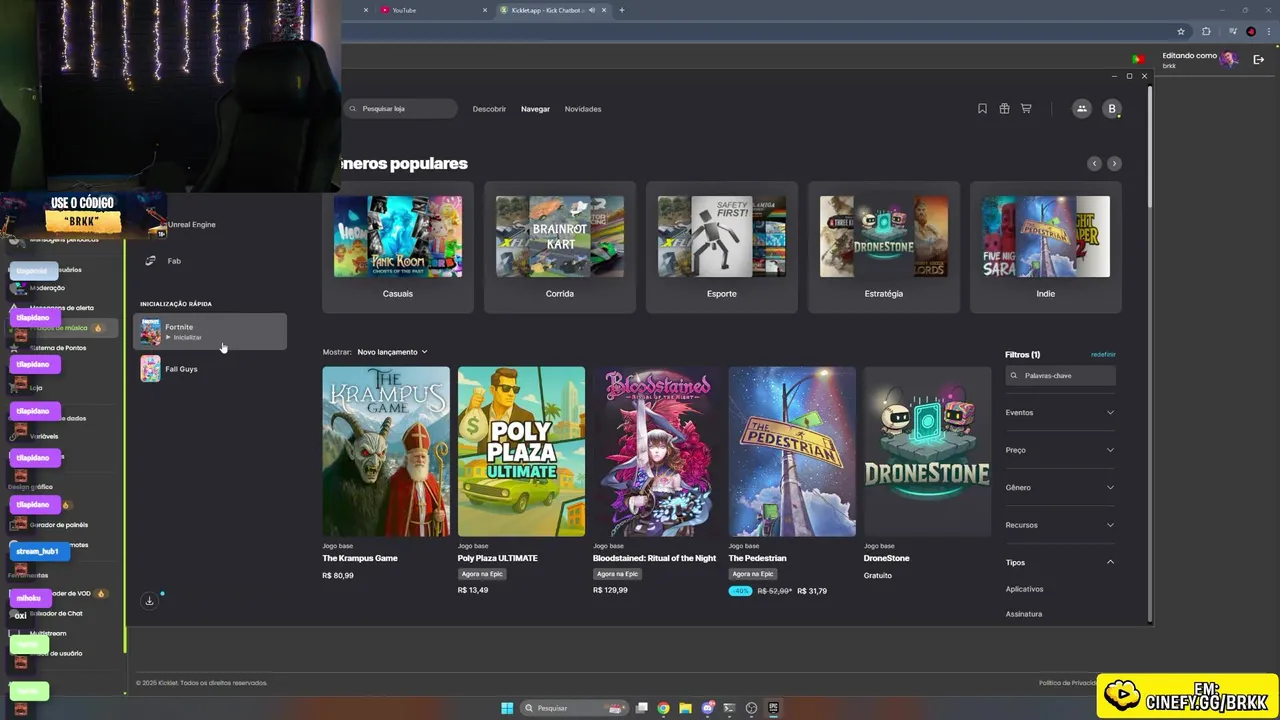
Task: Open Poly Plaza ULTIMATE cover
Action: point(521,451)
